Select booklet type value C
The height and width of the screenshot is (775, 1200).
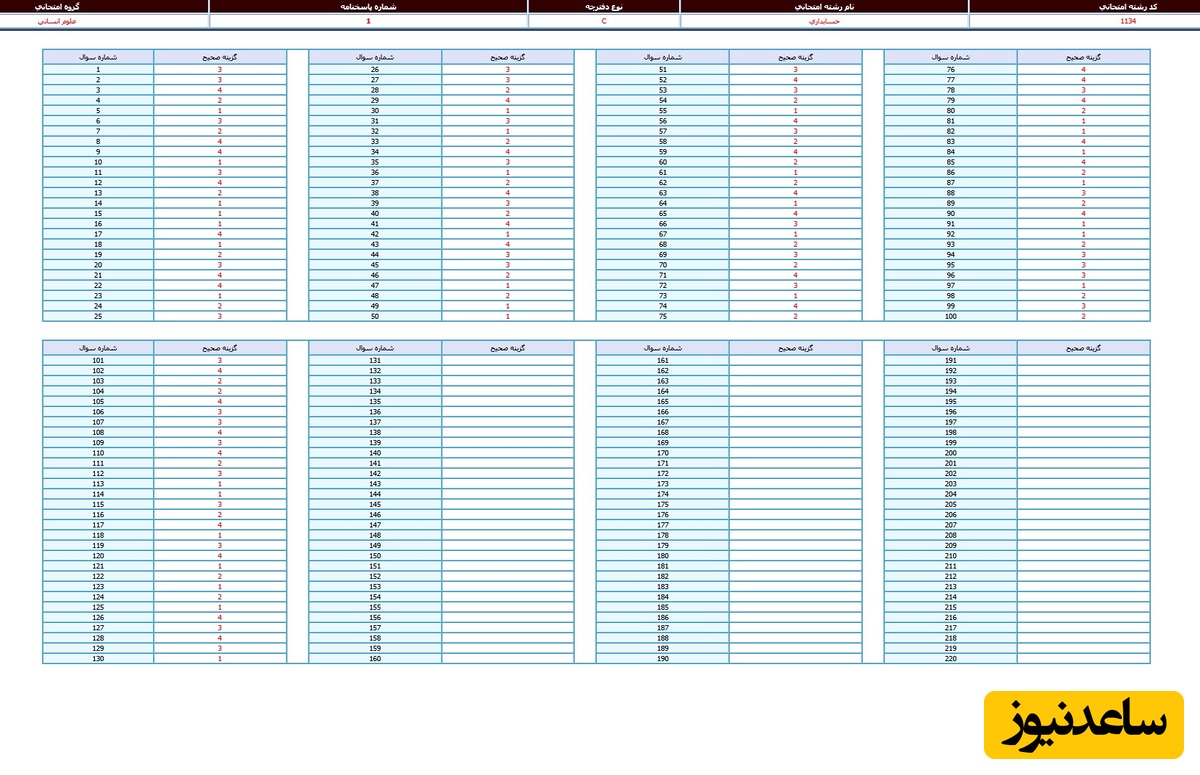(x=603, y=20)
